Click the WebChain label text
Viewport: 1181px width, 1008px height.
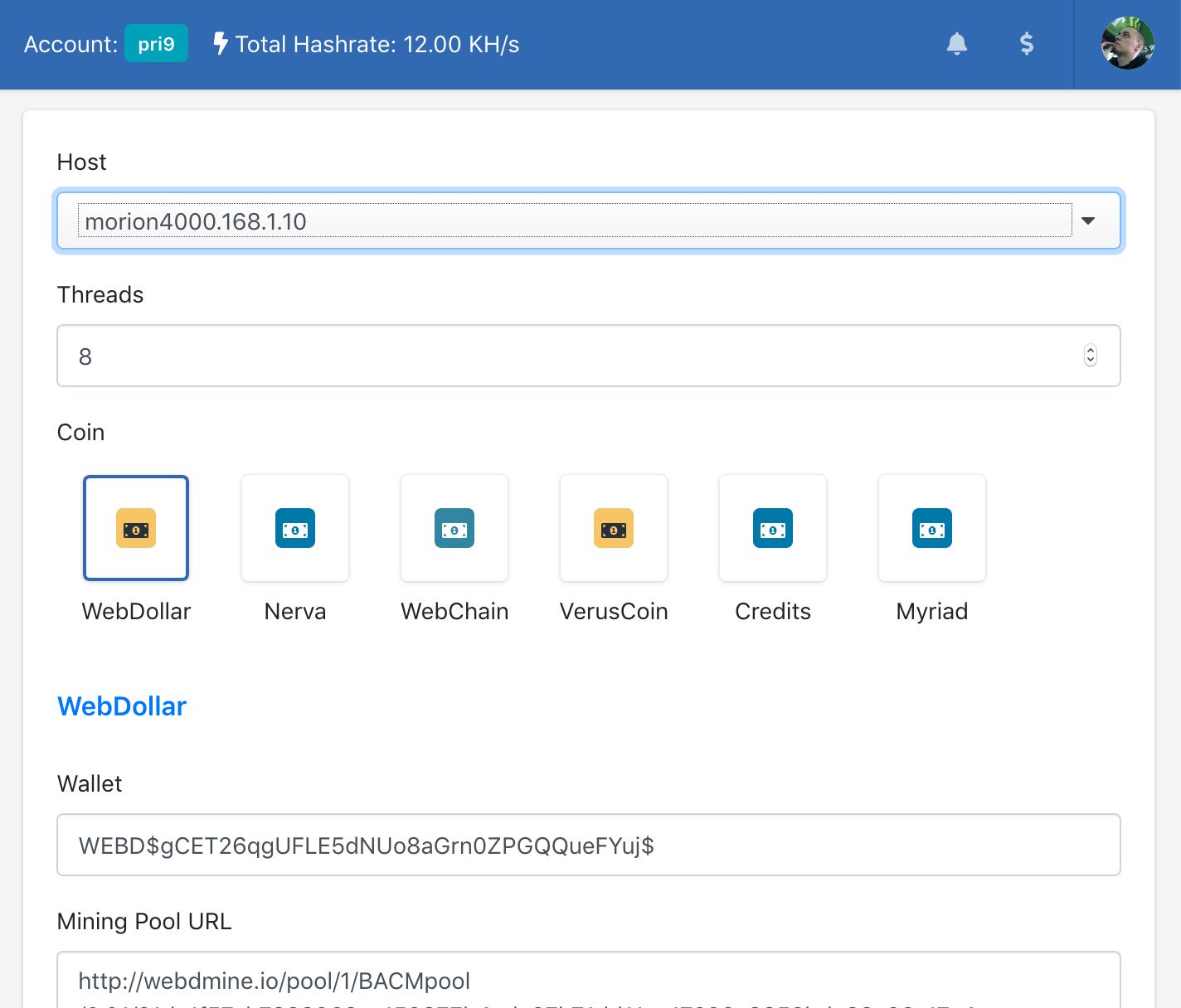click(454, 612)
